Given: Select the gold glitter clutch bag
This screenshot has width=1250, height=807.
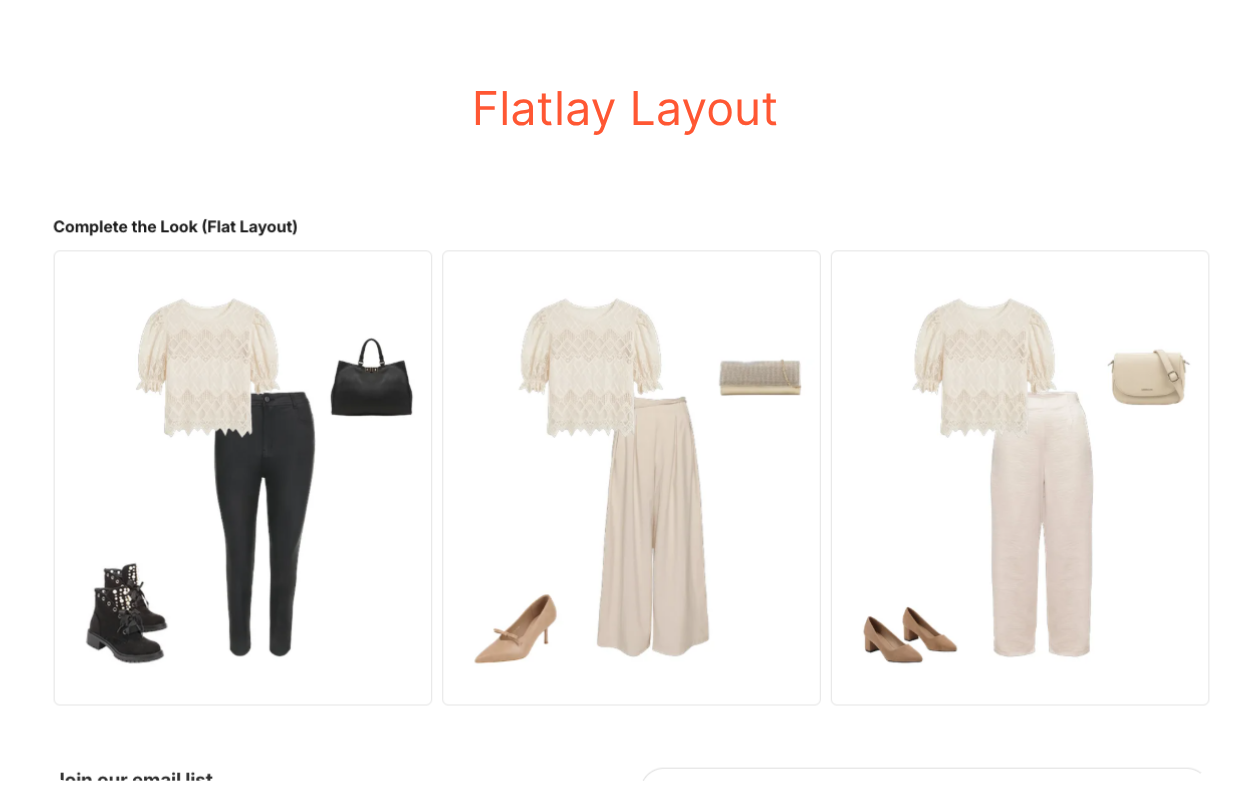Looking at the screenshot, I should (760, 378).
